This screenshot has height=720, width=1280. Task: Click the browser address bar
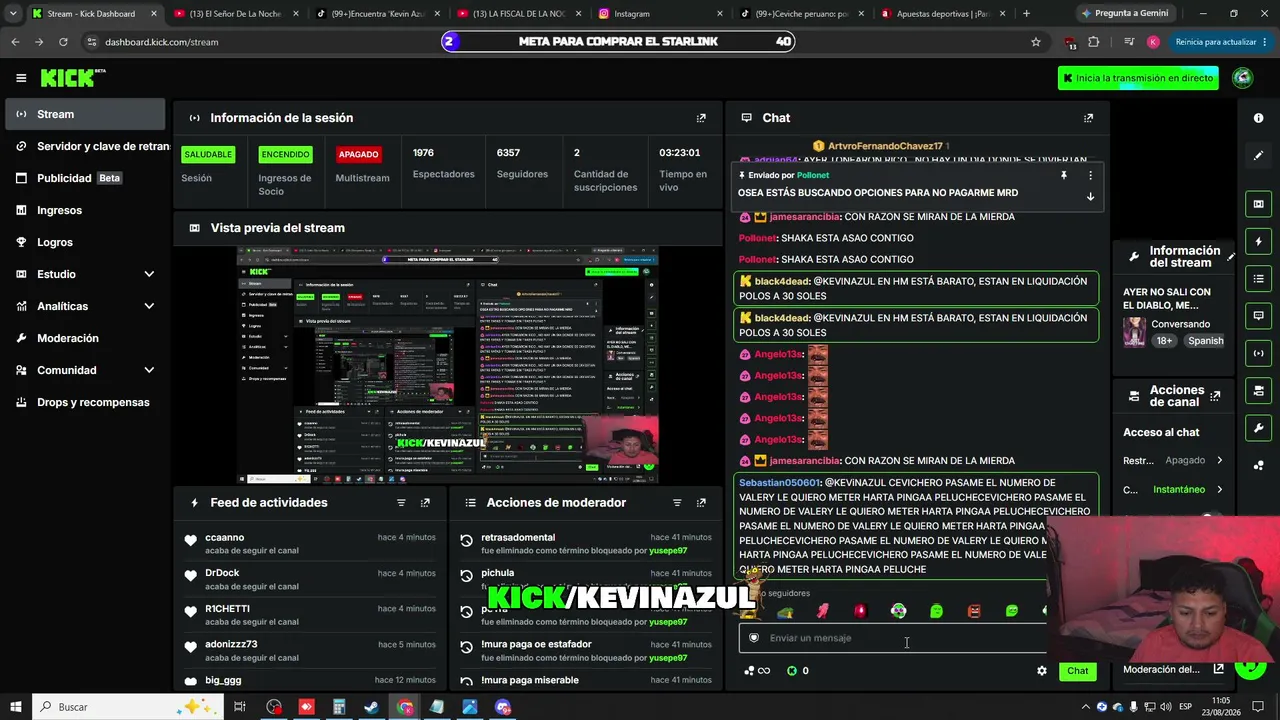pyautogui.click(x=560, y=42)
